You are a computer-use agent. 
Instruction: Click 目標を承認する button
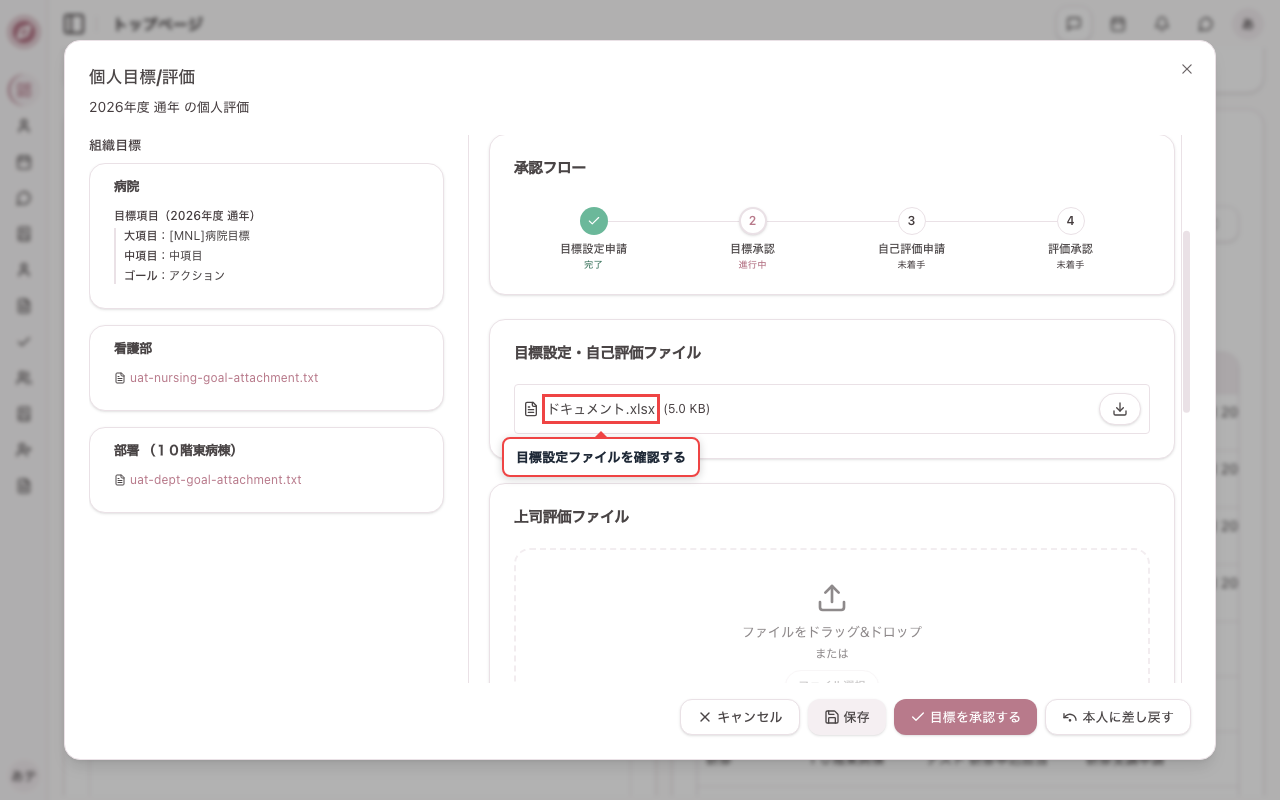pos(965,717)
